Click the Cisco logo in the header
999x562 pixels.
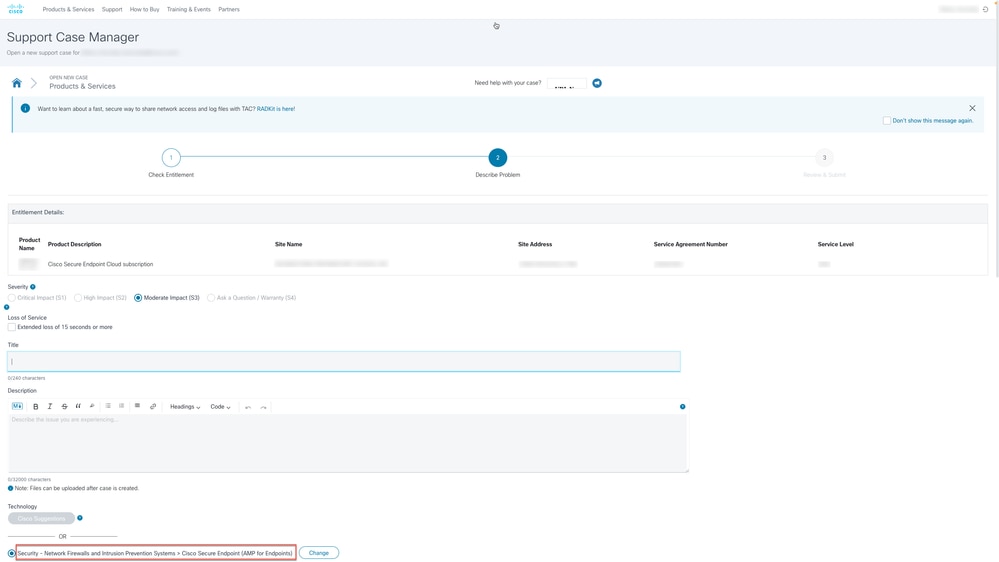pyautogui.click(x=15, y=9)
